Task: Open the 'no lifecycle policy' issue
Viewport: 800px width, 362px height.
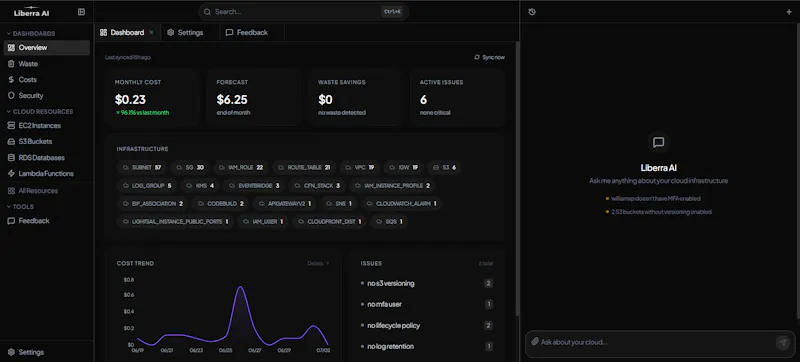Action: click(x=427, y=325)
